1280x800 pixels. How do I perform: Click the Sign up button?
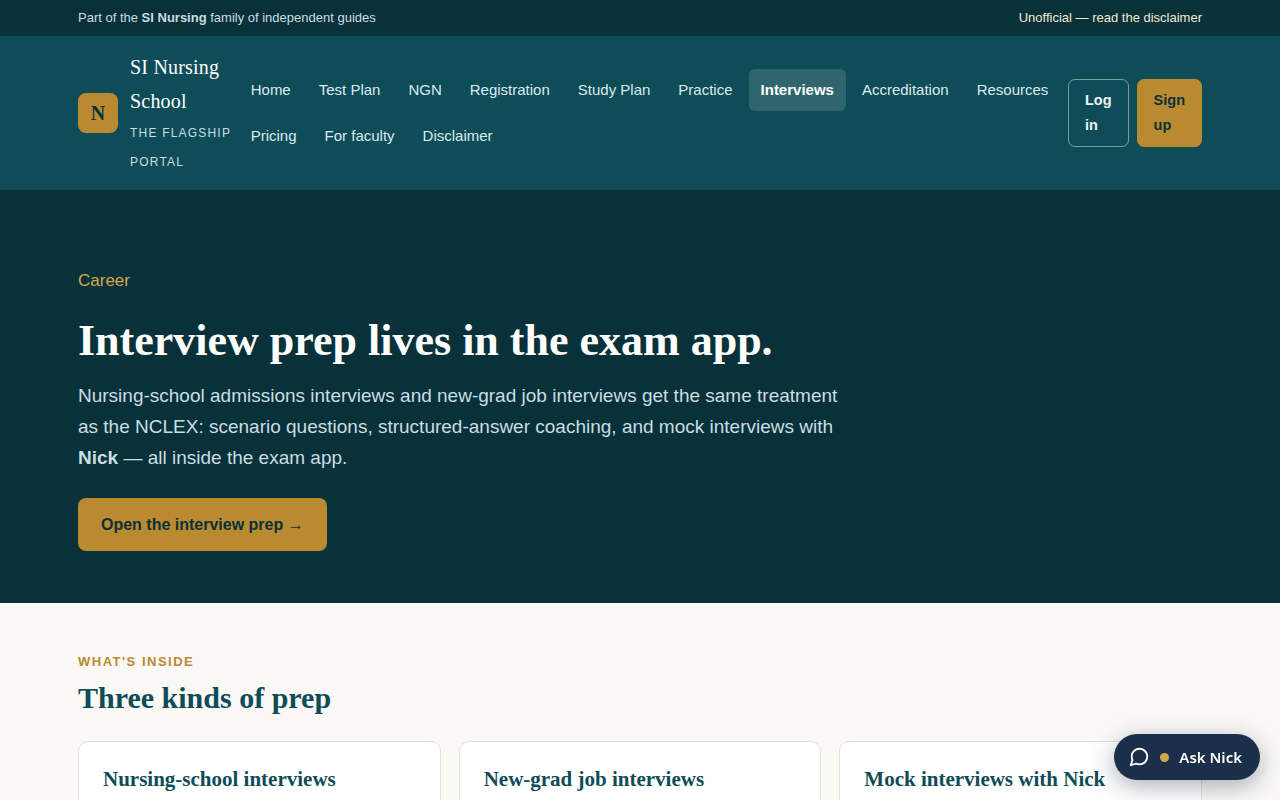(1169, 113)
